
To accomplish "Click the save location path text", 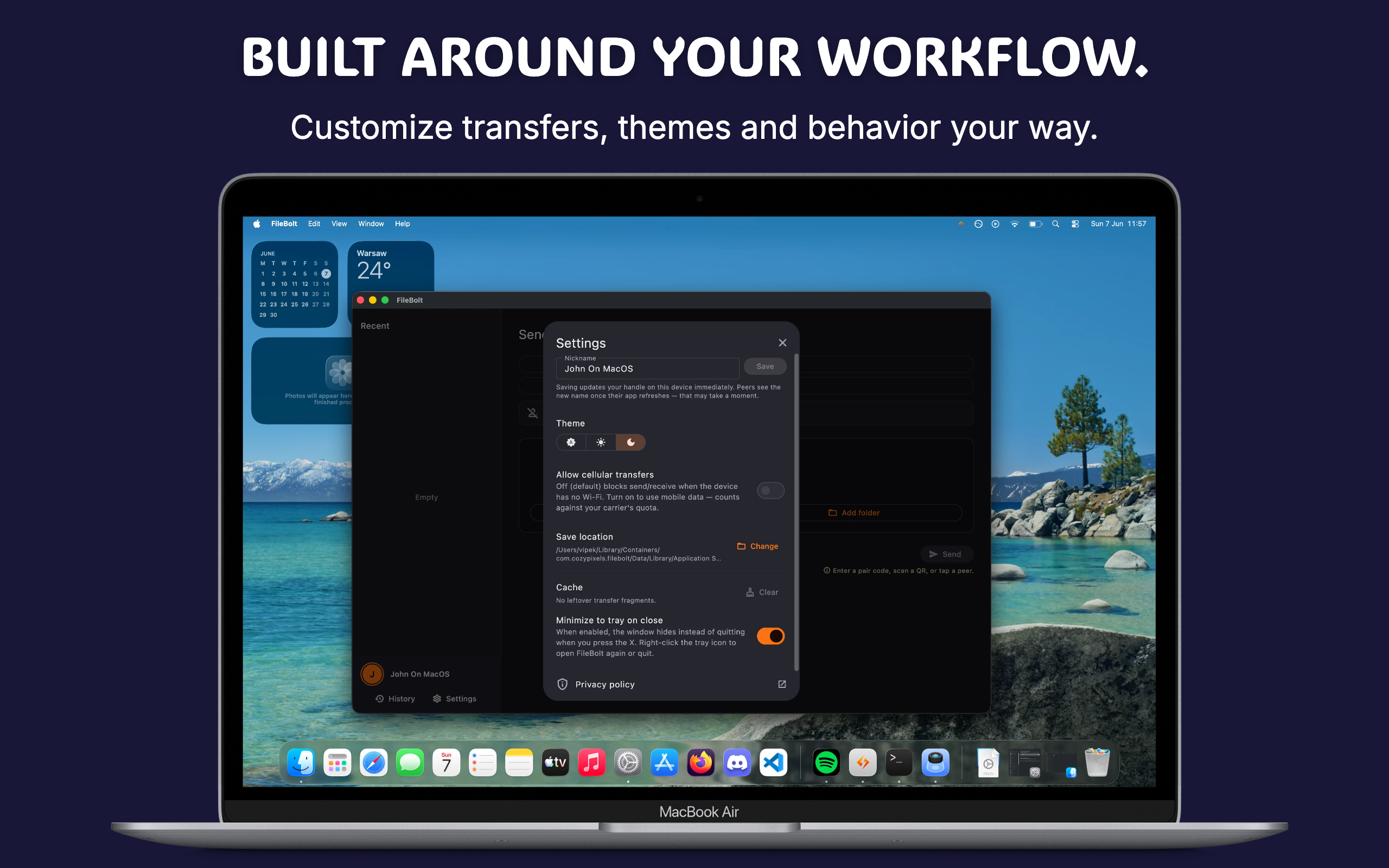I will click(x=638, y=554).
